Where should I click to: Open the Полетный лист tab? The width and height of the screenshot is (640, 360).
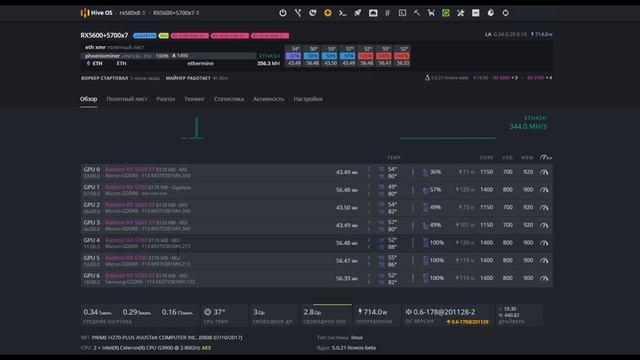tap(127, 99)
